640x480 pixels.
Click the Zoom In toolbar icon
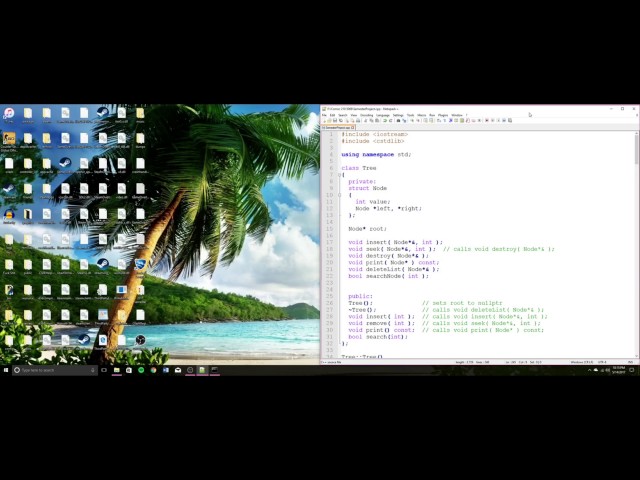point(413,120)
